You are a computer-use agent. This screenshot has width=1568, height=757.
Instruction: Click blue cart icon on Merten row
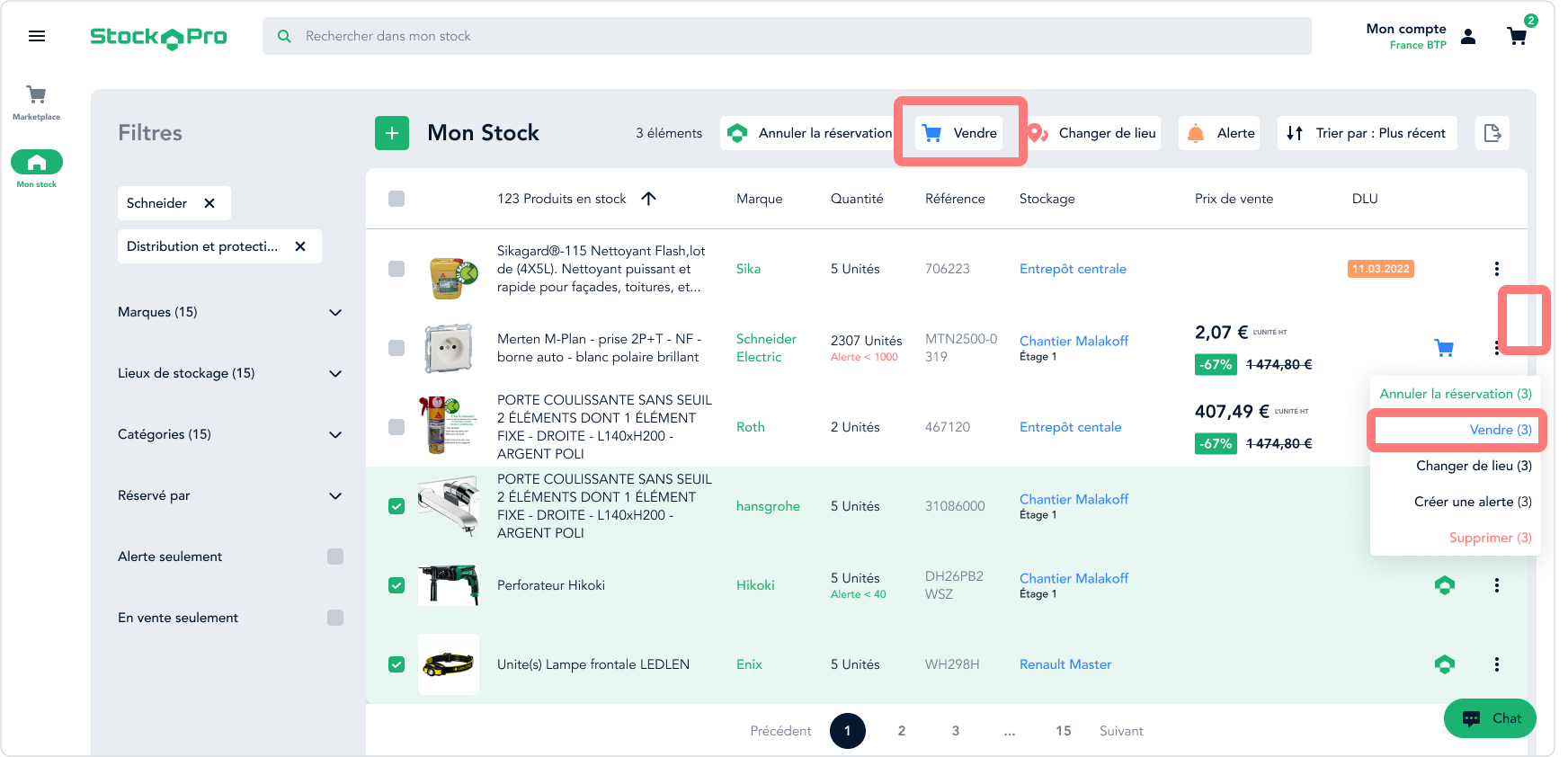pos(1445,348)
